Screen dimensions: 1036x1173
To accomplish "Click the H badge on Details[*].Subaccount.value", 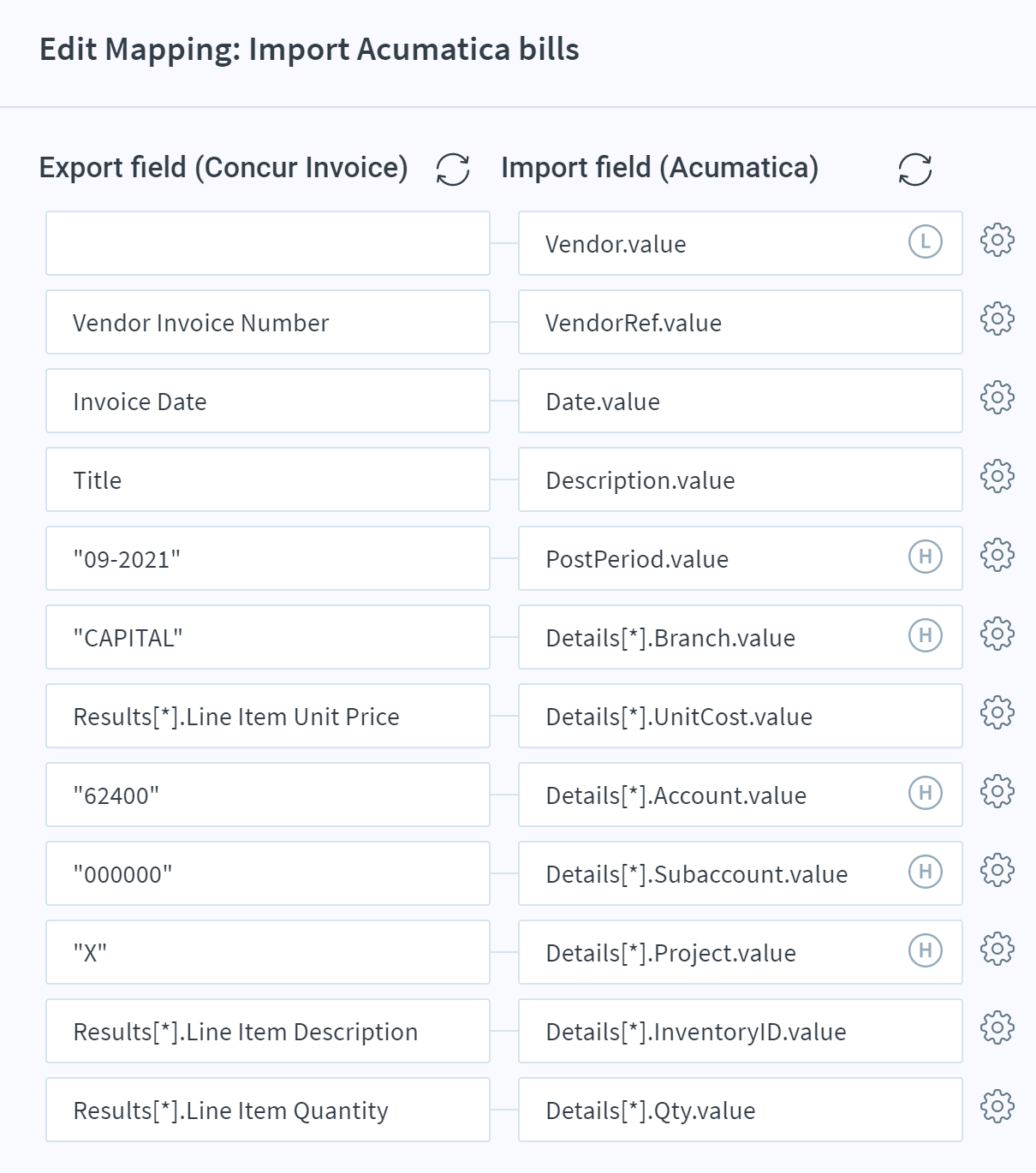I will coord(926,872).
